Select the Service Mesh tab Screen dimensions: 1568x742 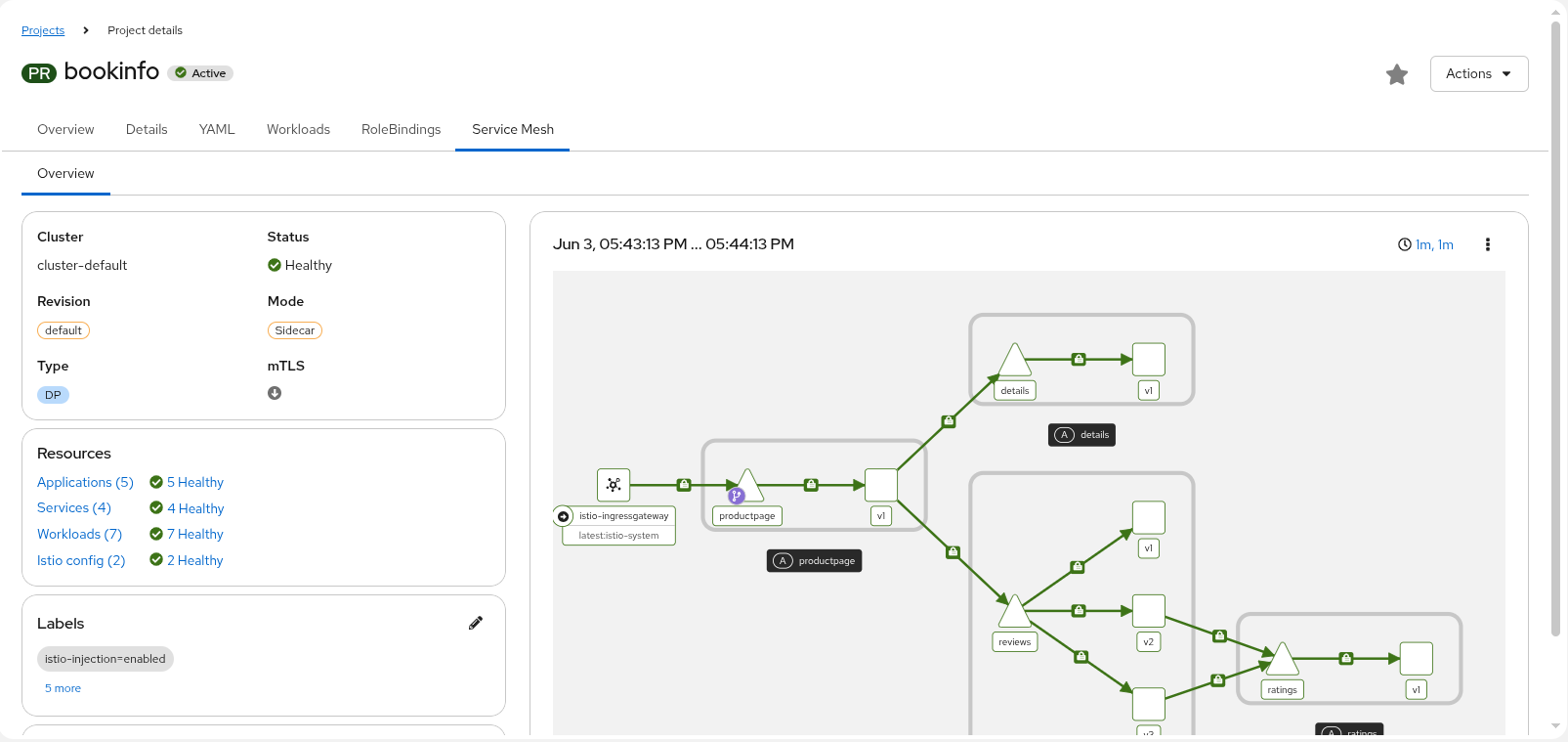pyautogui.click(x=513, y=129)
